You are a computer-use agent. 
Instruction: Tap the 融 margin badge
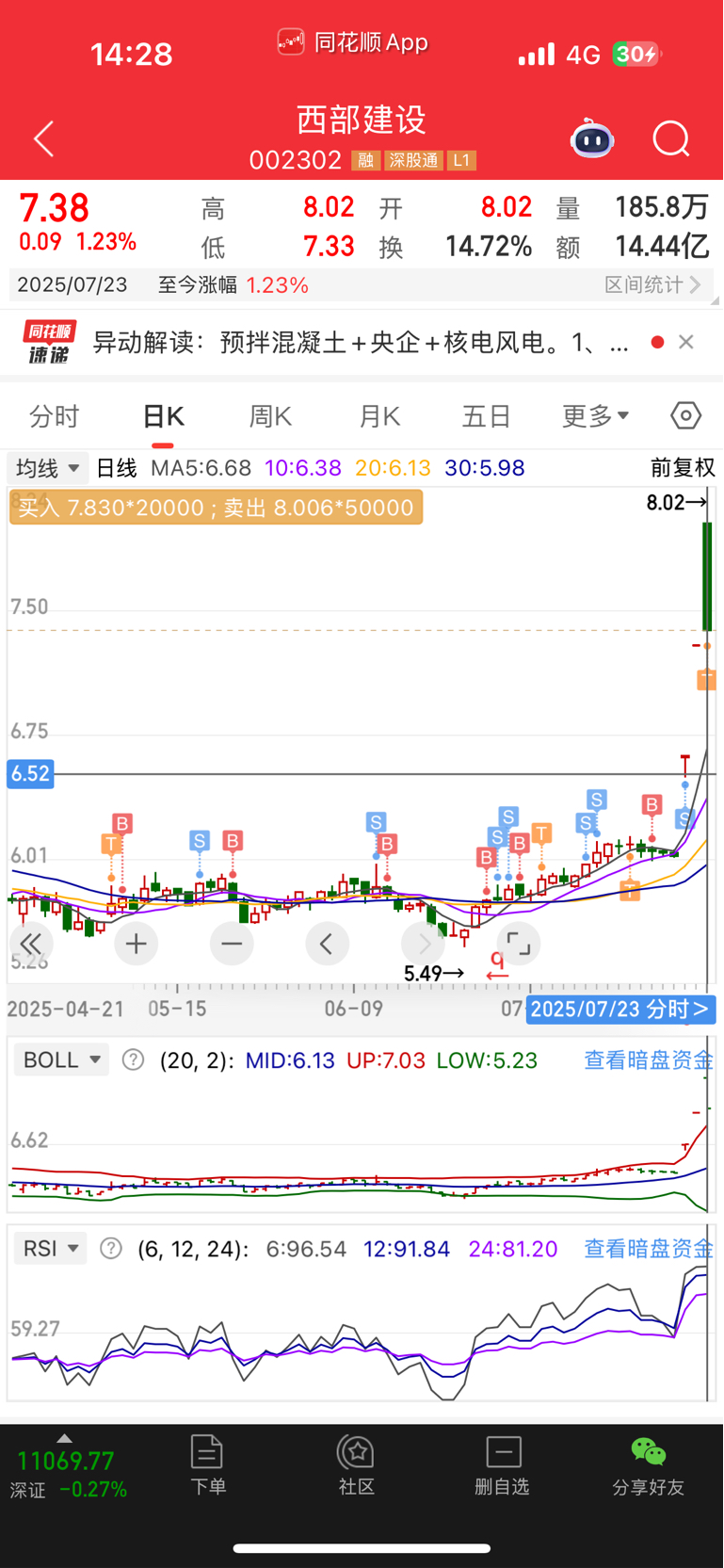(x=366, y=160)
